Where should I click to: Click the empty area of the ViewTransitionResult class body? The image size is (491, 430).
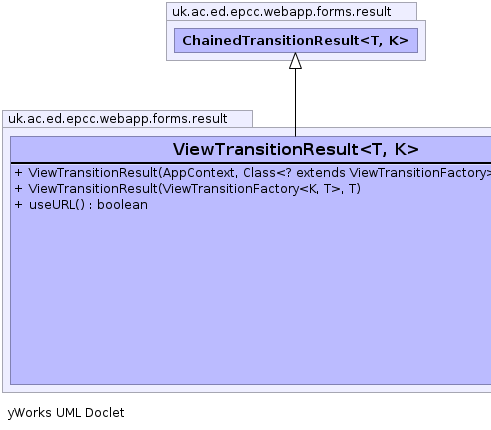pos(251,297)
